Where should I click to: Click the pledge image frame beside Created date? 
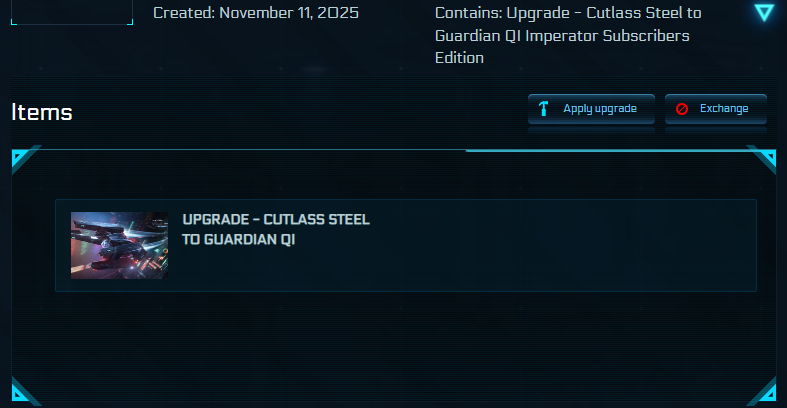coord(70,13)
